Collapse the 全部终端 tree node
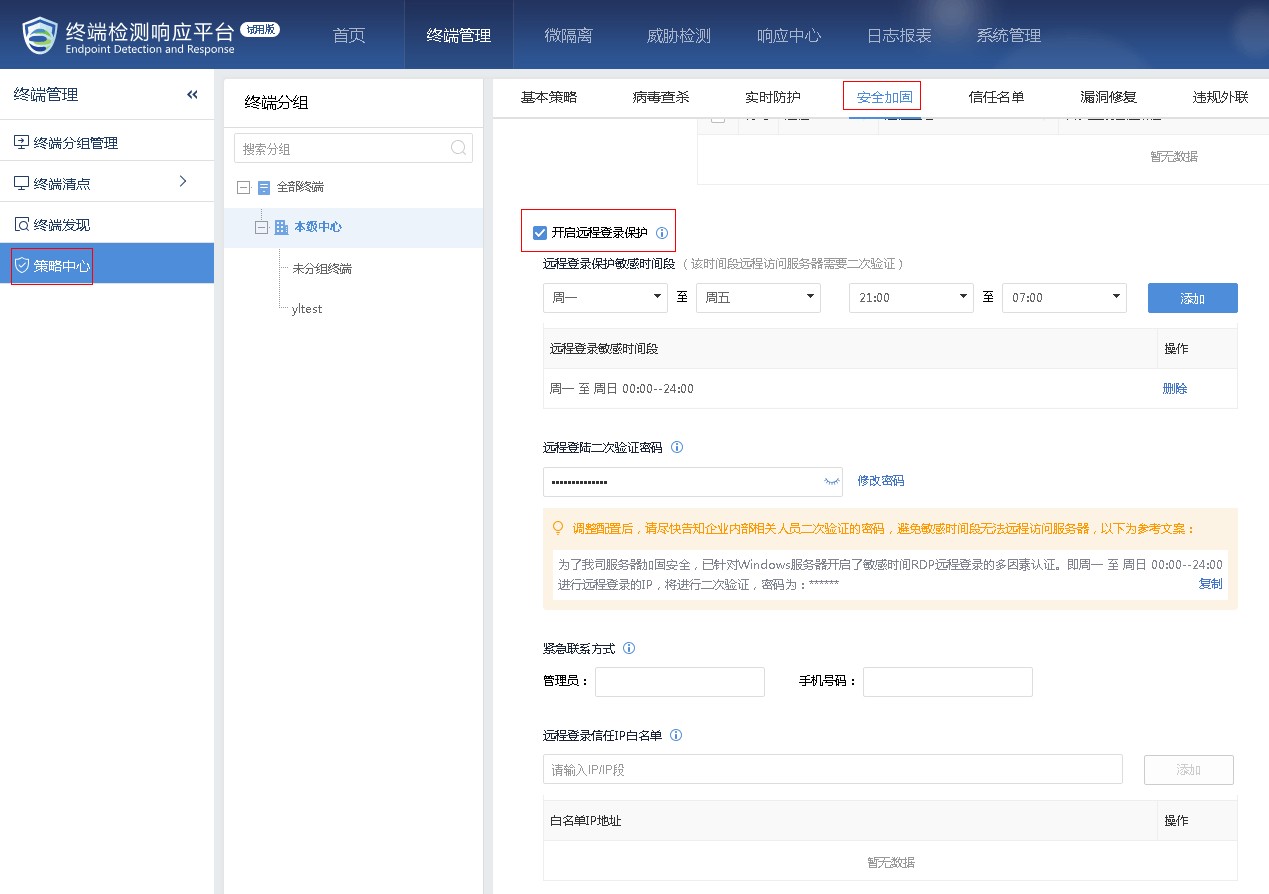This screenshot has height=894, width=1269. click(x=243, y=187)
